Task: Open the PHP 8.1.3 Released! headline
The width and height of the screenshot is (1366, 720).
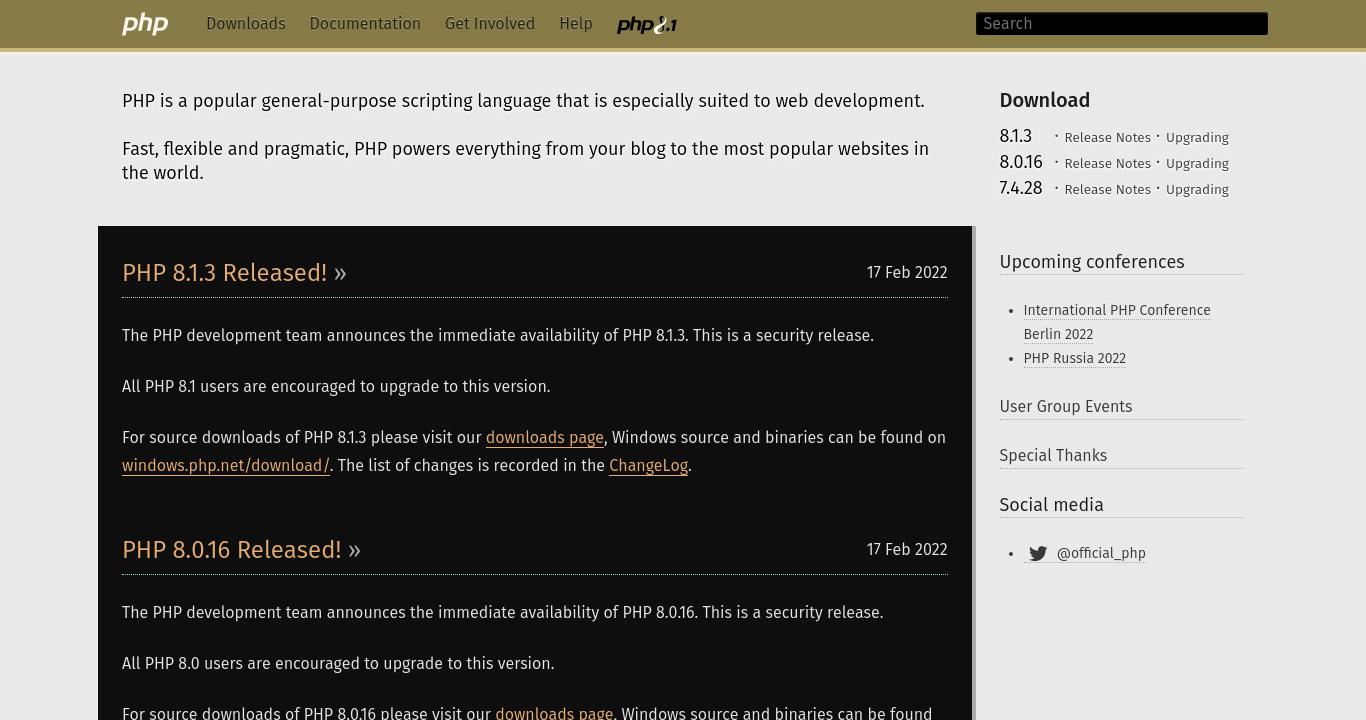Action: [225, 273]
